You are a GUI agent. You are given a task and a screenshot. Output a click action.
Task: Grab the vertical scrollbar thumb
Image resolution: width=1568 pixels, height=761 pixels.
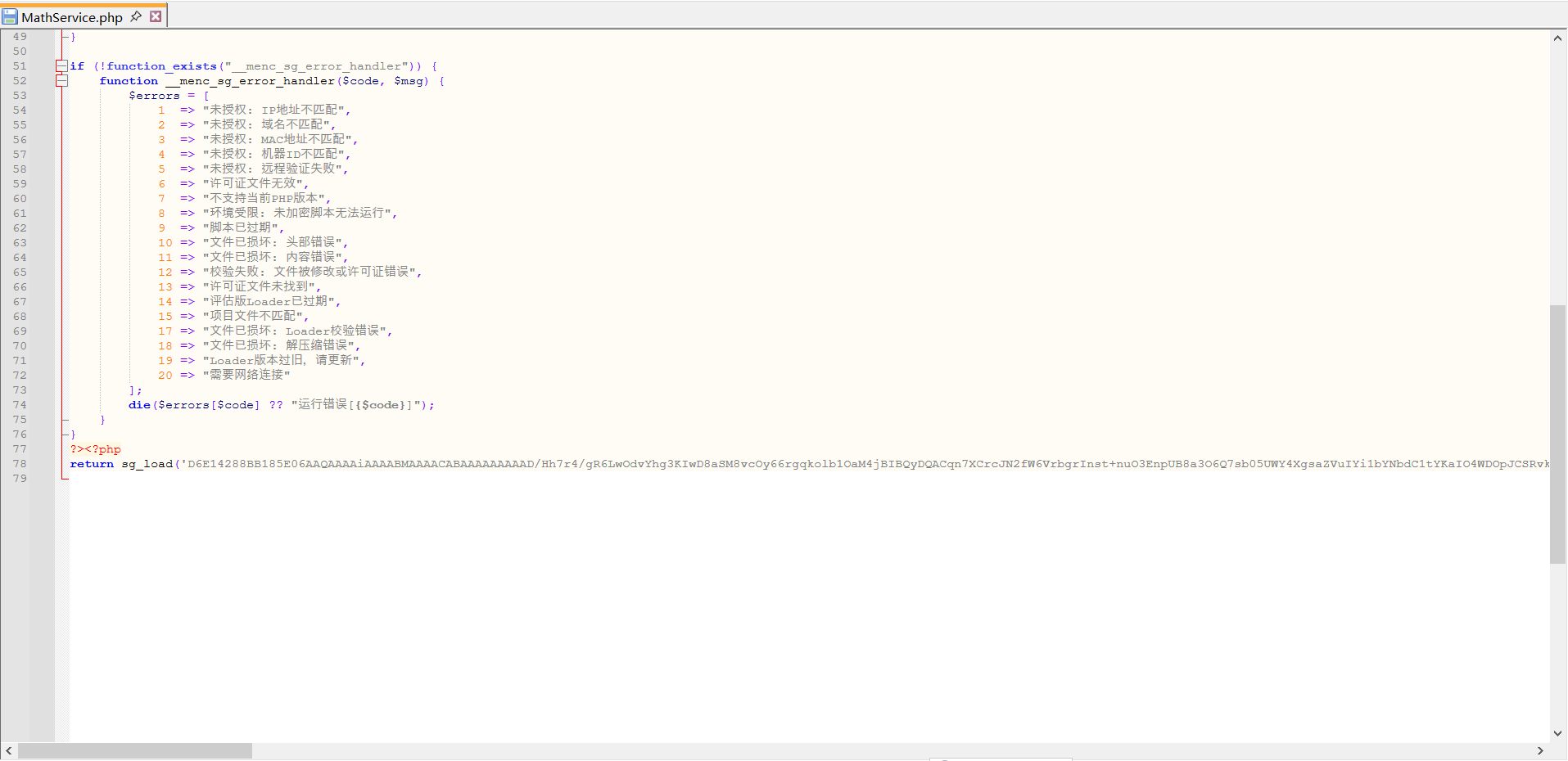tap(1557, 434)
